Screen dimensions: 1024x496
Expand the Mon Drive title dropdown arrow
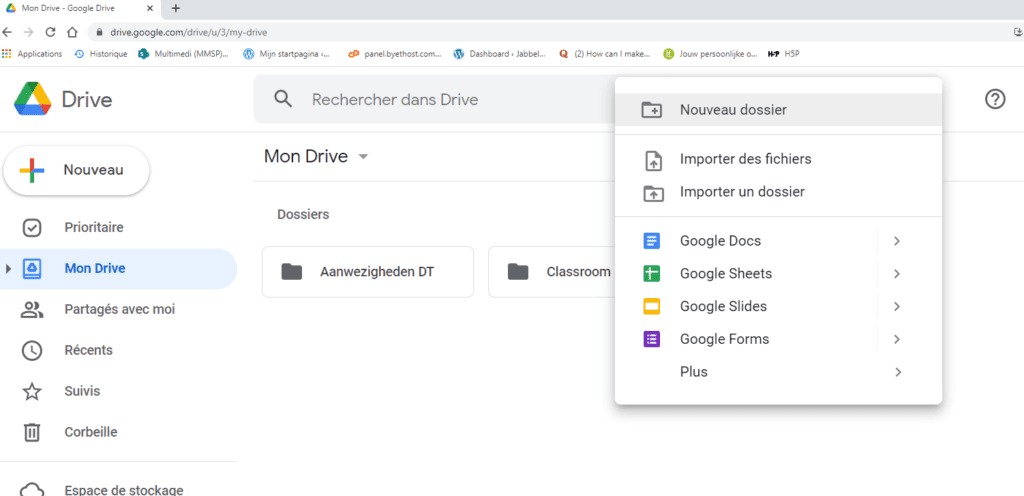[364, 157]
